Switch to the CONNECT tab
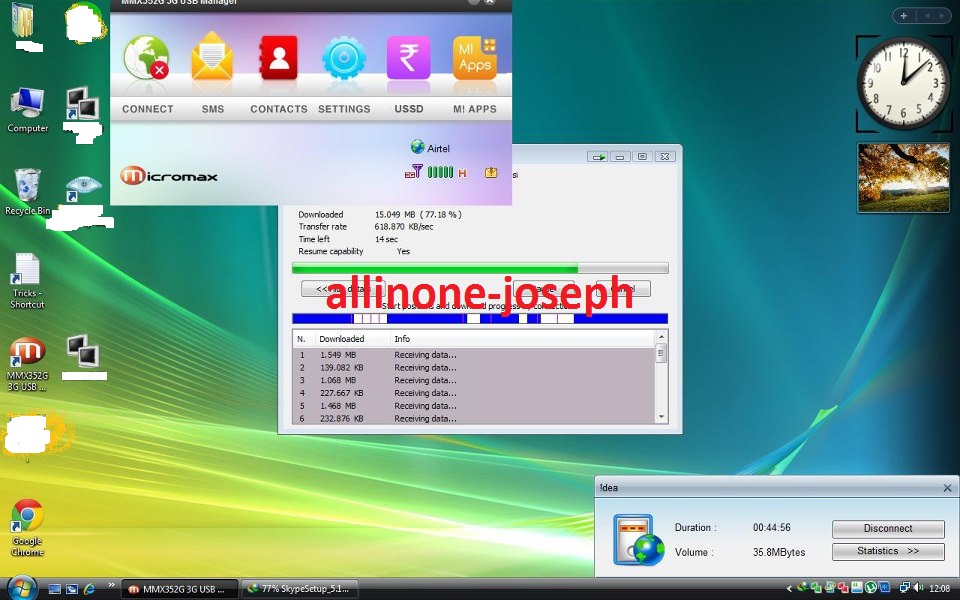This screenshot has height=600, width=960. point(147,109)
